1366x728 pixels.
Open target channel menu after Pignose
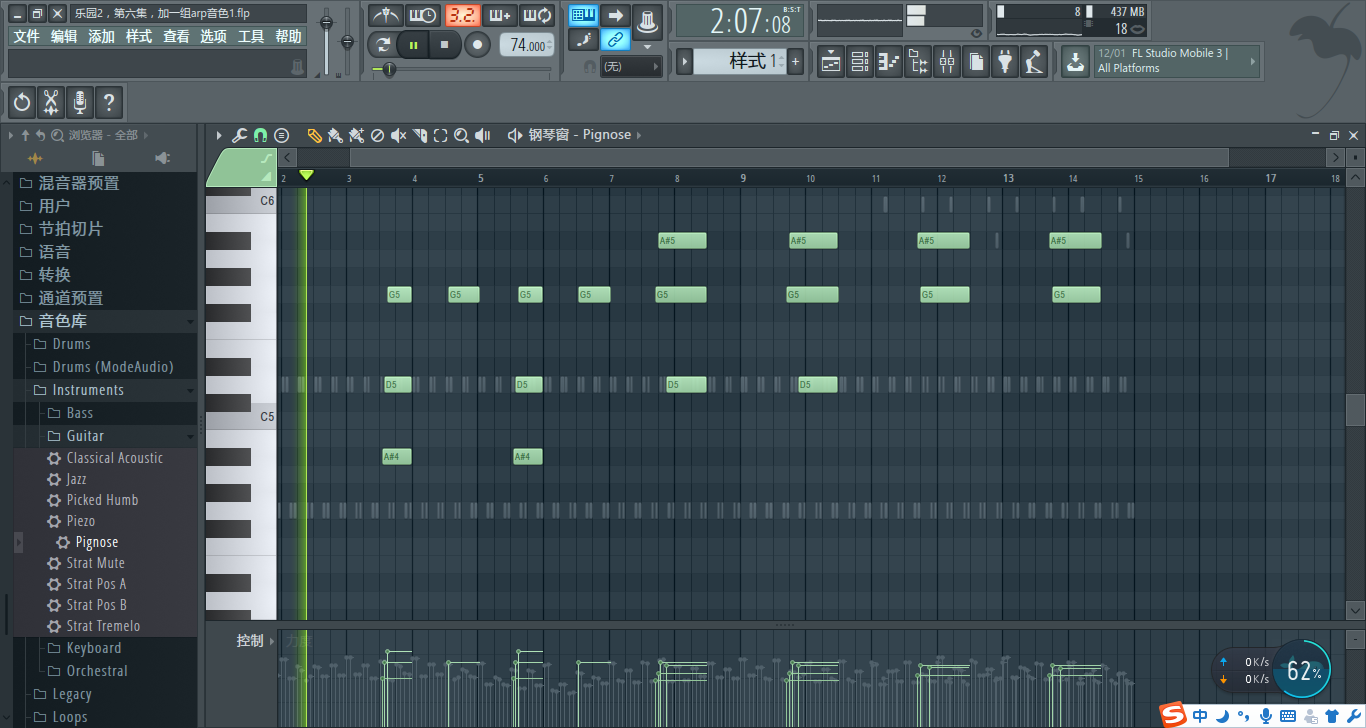coord(639,135)
